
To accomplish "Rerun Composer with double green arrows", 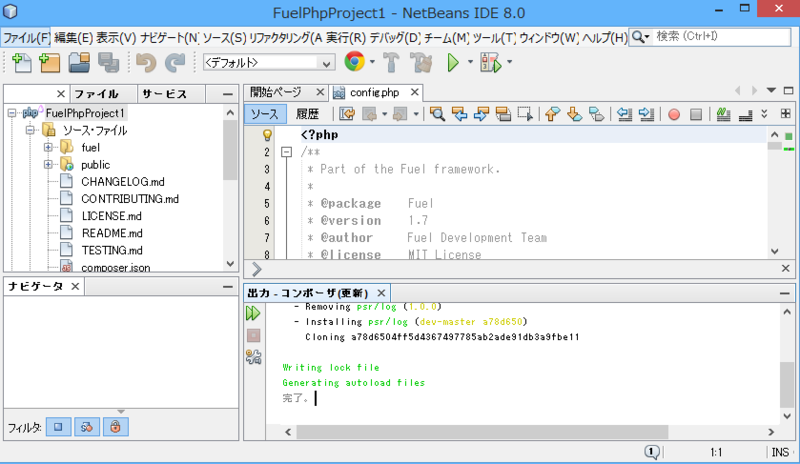I will click(253, 313).
